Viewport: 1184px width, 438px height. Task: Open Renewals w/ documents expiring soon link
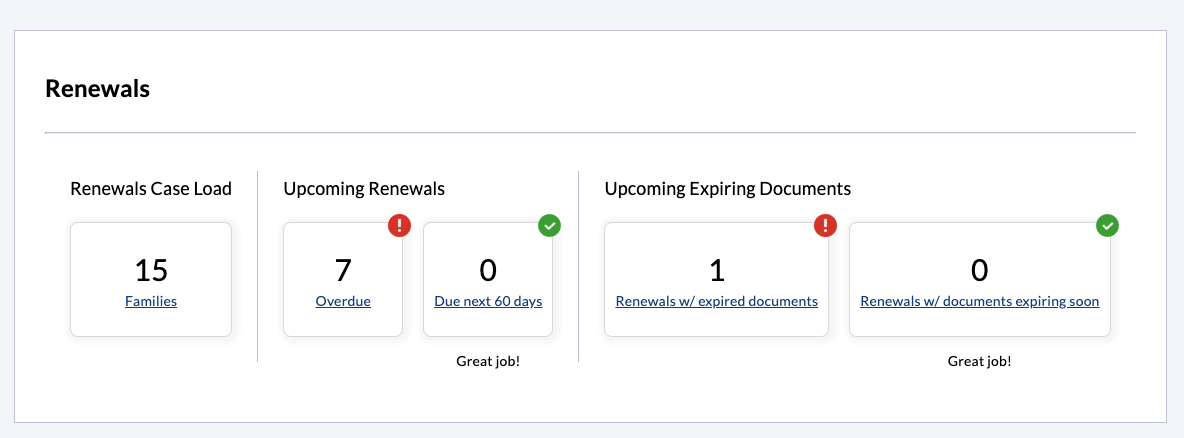pyautogui.click(x=979, y=301)
